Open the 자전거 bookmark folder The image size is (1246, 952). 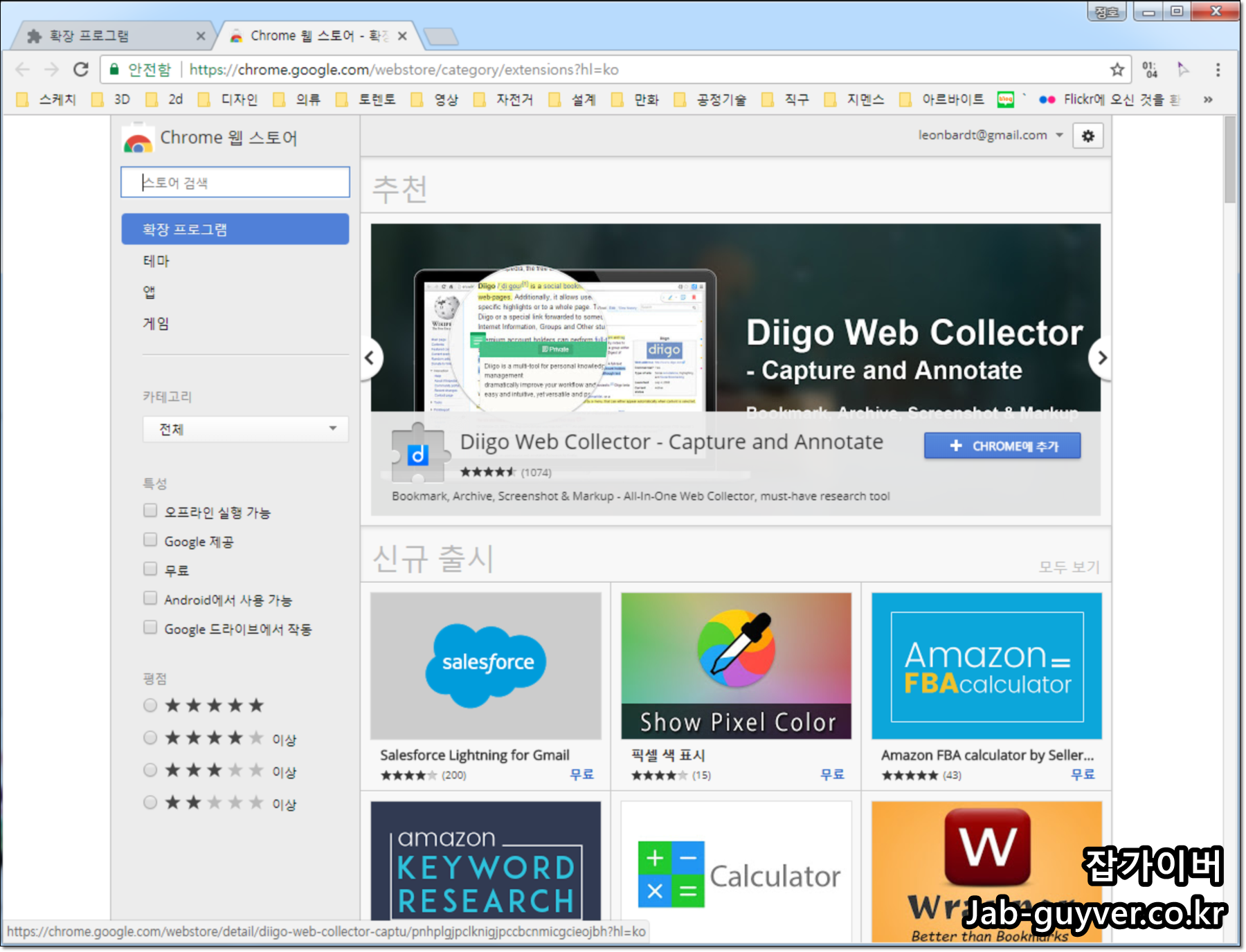(504, 100)
